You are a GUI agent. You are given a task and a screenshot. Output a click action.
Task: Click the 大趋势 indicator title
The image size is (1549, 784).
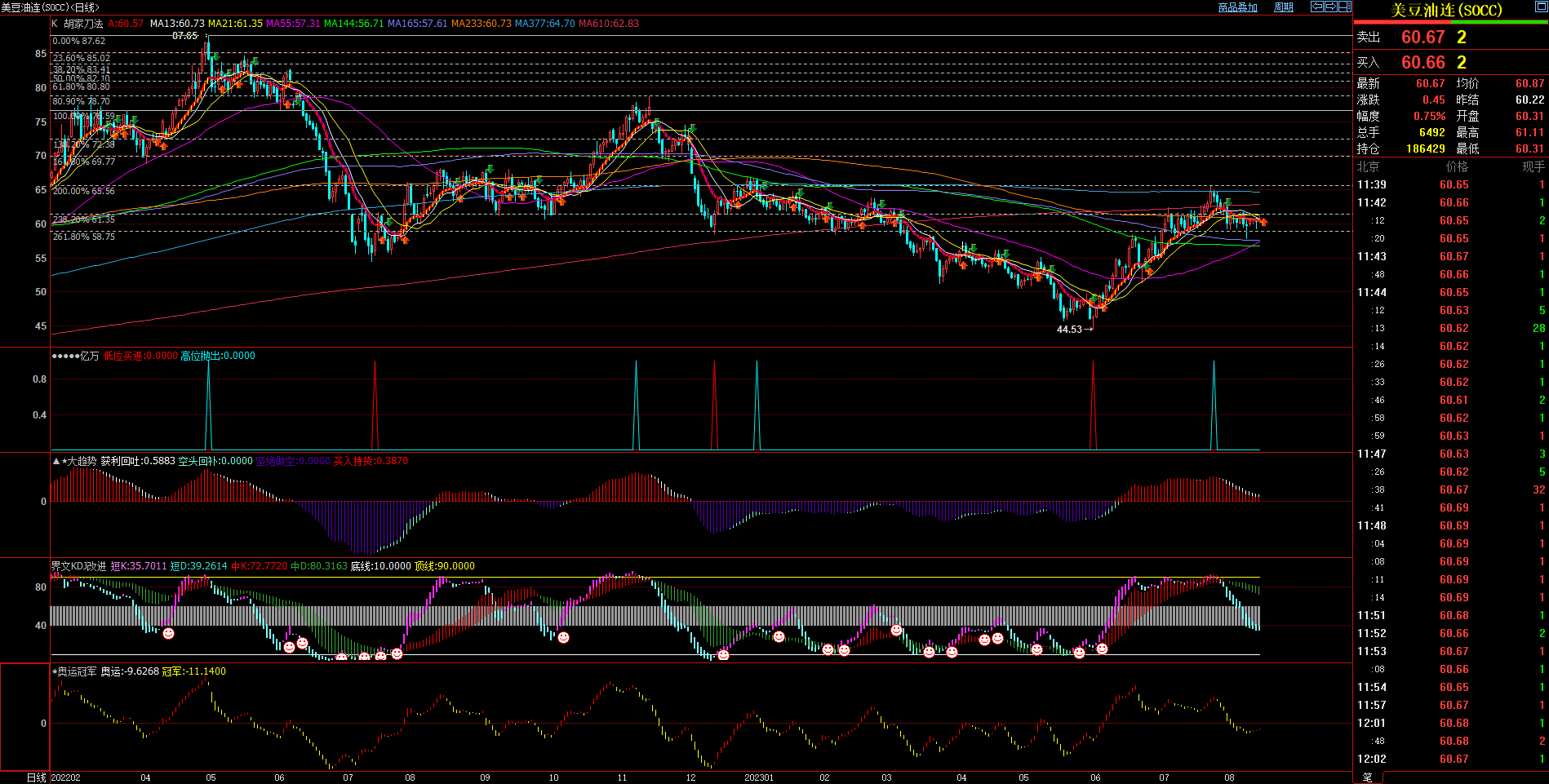click(x=82, y=461)
